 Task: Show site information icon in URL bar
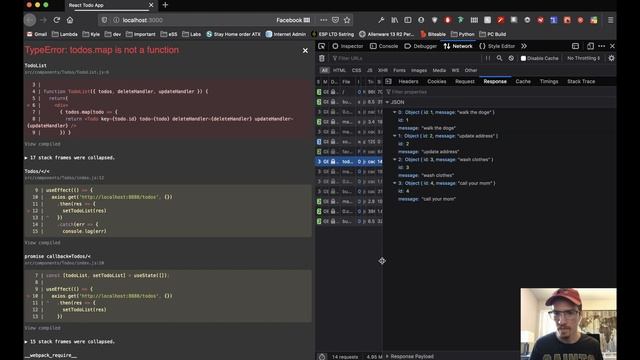click(116, 20)
